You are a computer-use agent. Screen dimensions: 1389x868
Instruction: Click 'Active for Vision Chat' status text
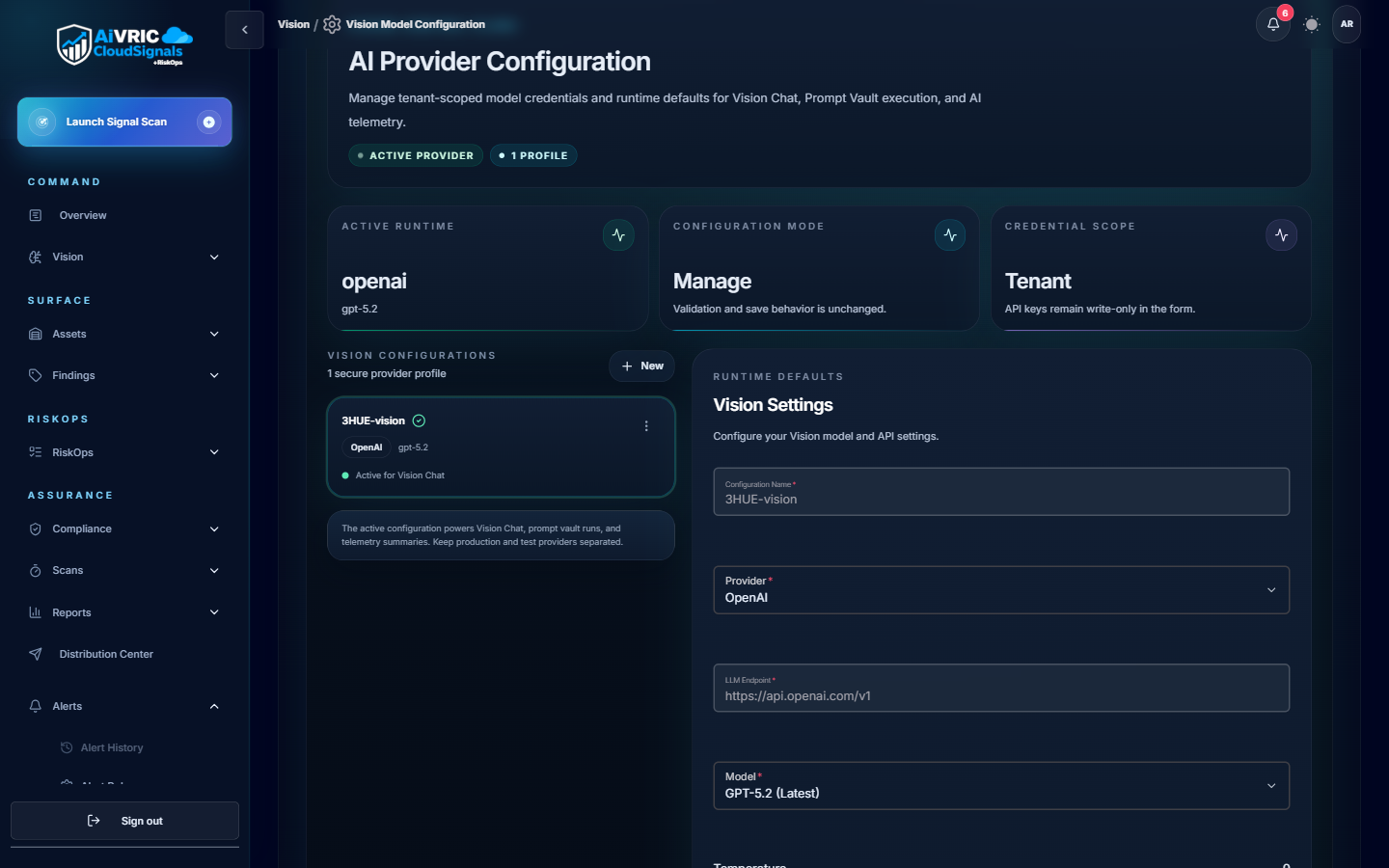[x=399, y=475]
